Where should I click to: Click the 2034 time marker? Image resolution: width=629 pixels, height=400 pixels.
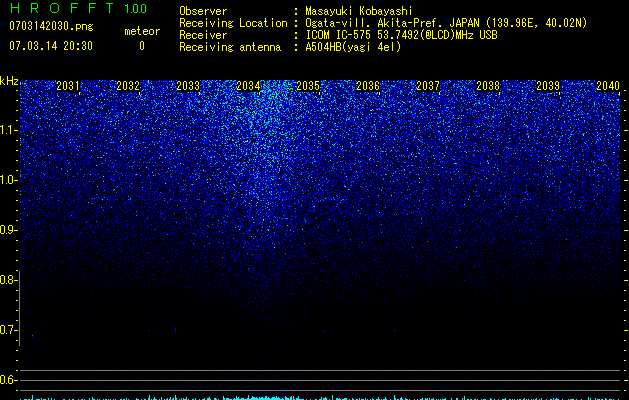click(x=248, y=86)
